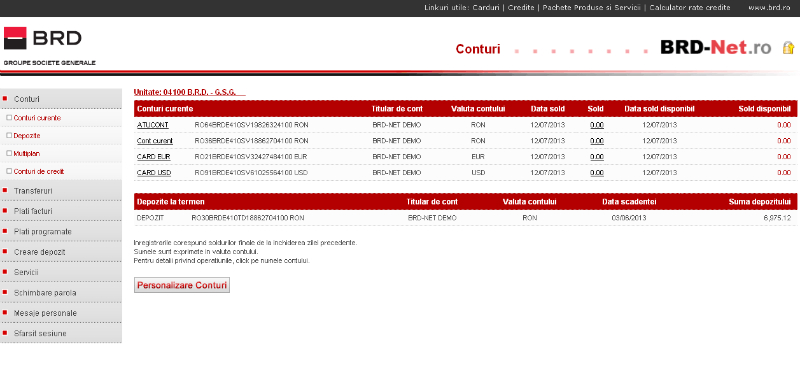800x391 pixels.
Task: Click the 0.00 Sold link for CARD EUR
Action: 596,157
